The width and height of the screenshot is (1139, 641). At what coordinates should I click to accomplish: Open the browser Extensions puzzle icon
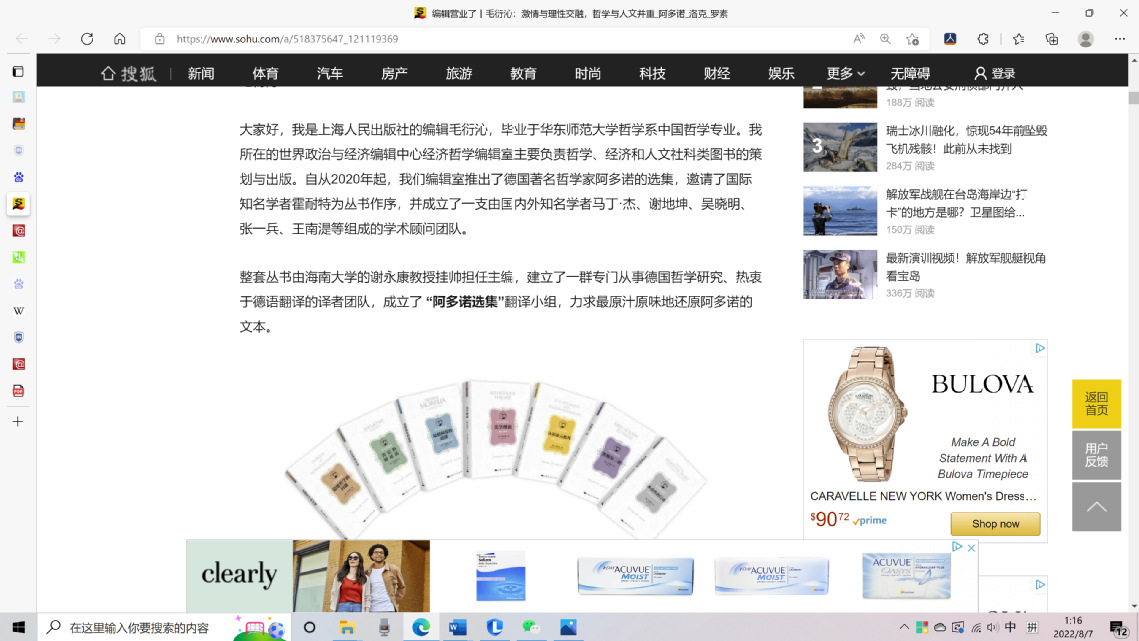pos(983,39)
